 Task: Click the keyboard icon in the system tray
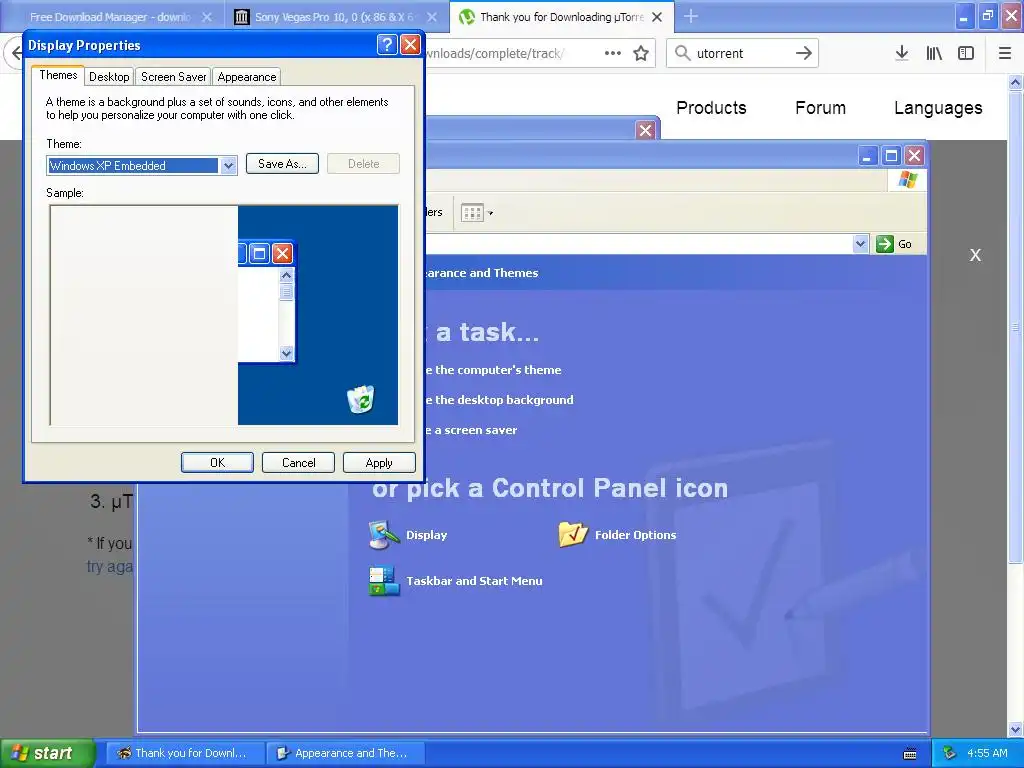tap(910, 754)
